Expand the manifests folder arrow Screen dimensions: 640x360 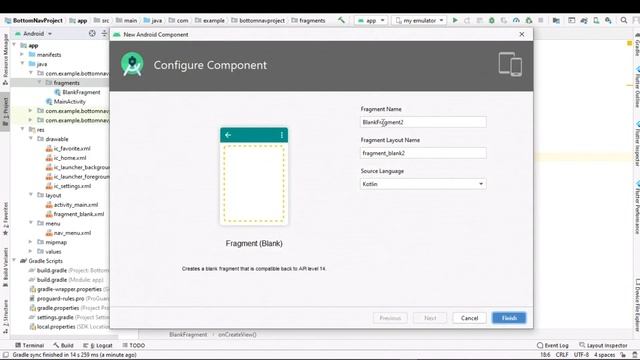[22, 54]
